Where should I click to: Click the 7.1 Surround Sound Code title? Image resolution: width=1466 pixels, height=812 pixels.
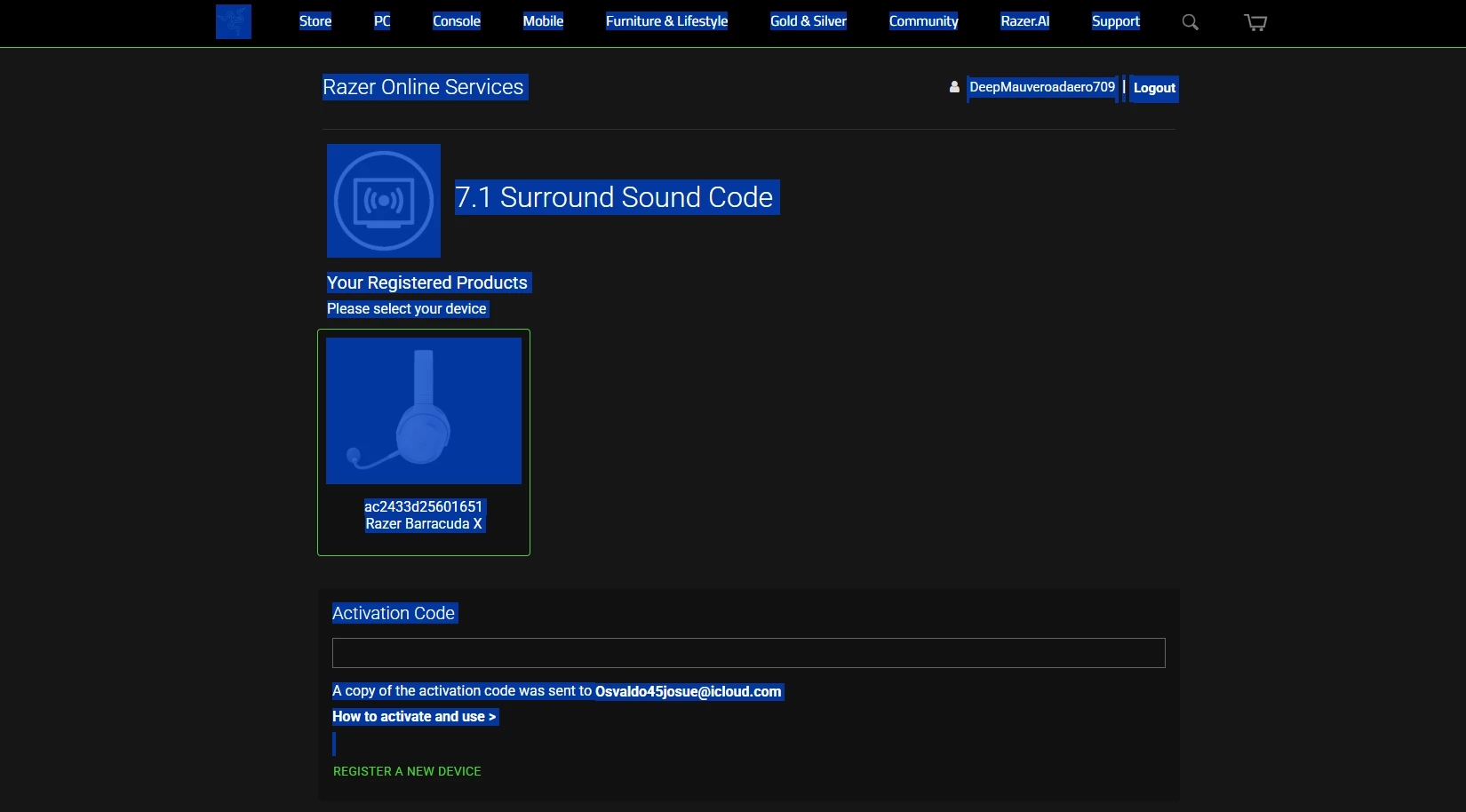(x=614, y=197)
